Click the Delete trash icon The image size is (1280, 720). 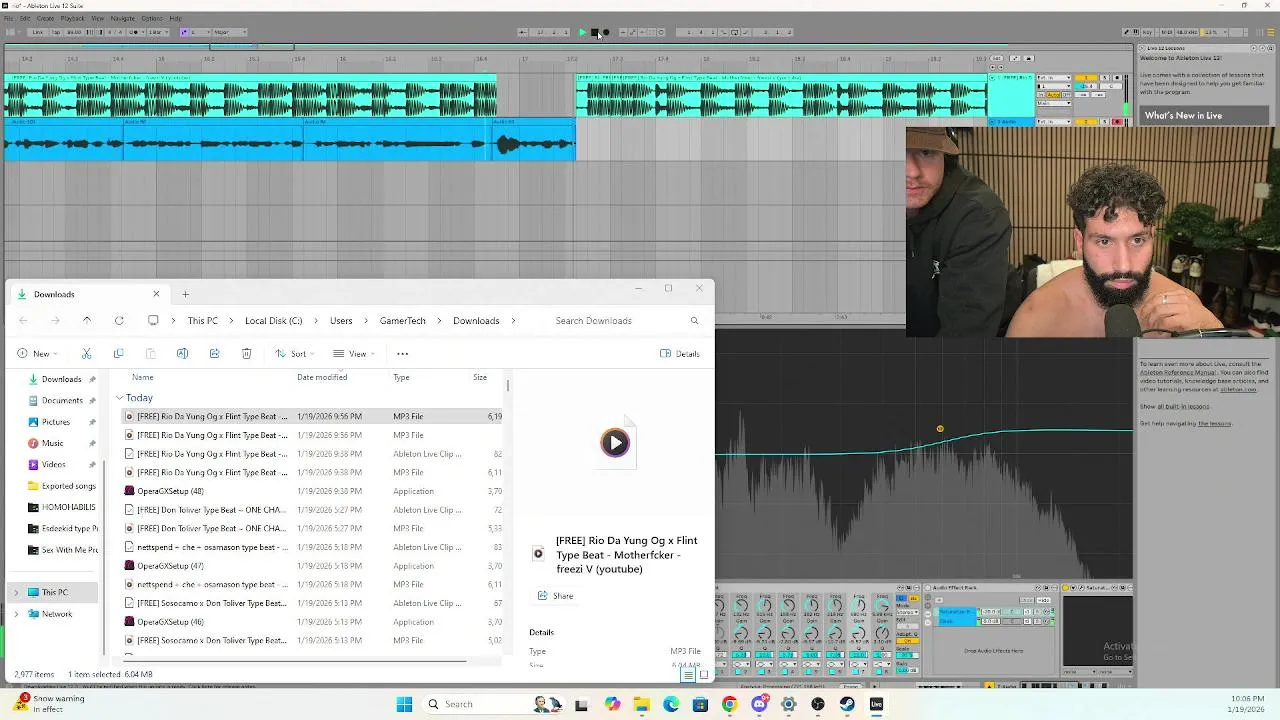click(x=246, y=354)
